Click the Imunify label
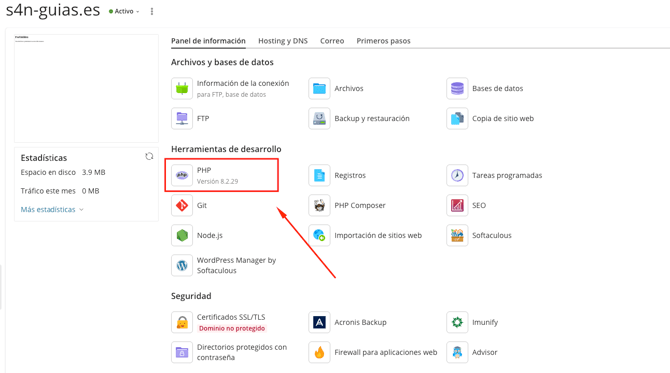 click(485, 322)
